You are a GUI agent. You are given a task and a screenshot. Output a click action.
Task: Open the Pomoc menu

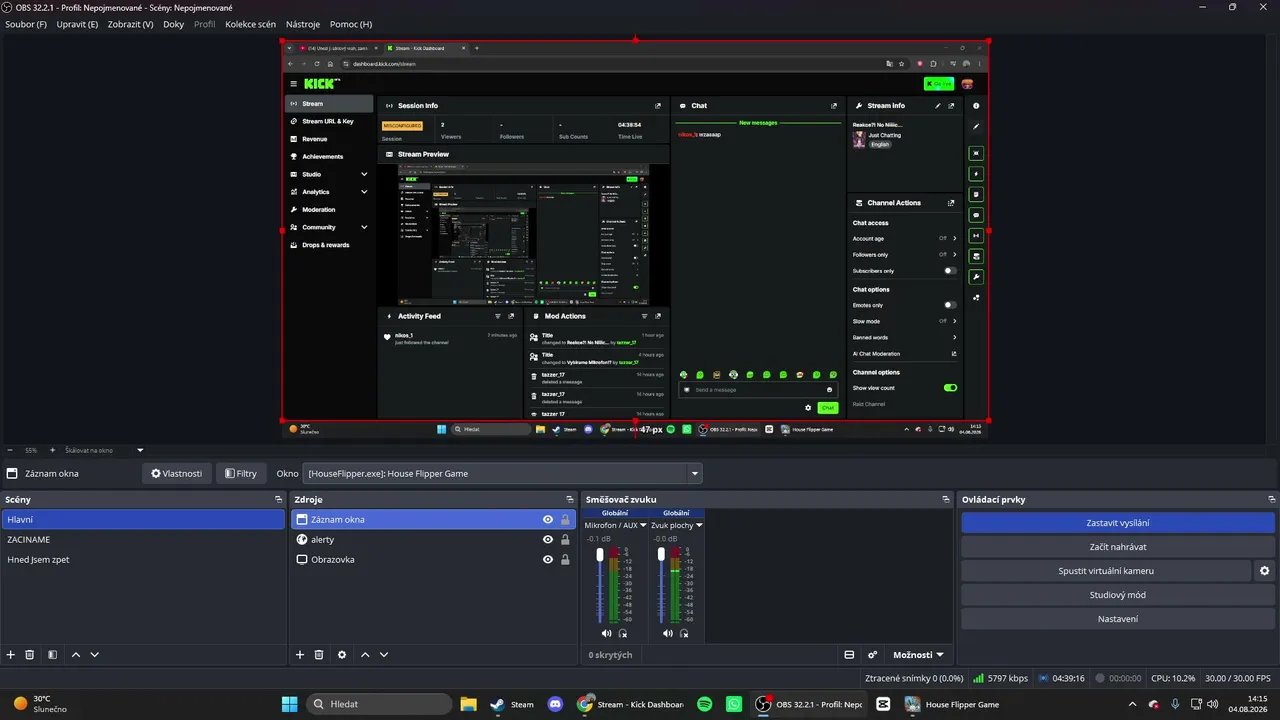tap(350, 24)
